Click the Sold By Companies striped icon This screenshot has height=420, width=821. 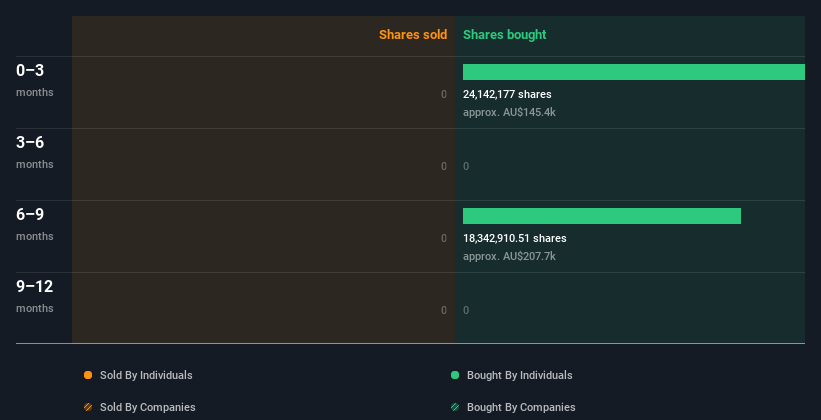tap(88, 407)
